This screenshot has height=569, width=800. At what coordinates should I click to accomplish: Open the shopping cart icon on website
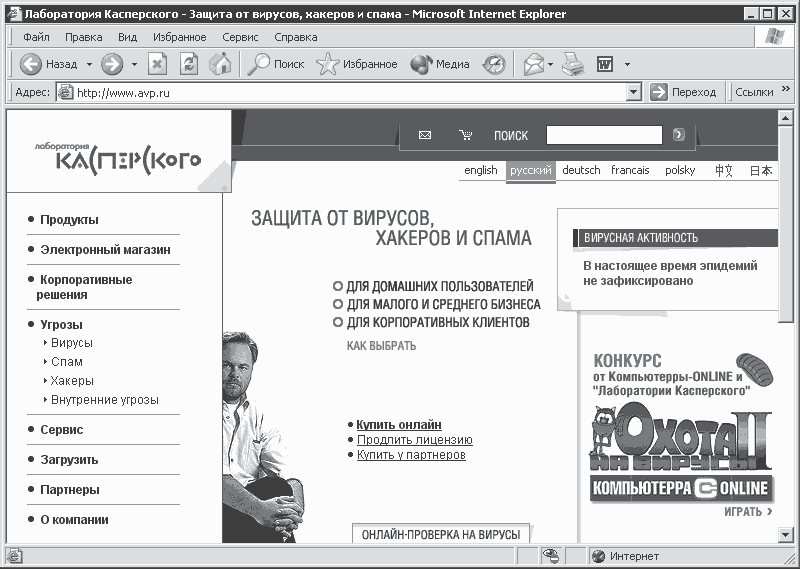point(465,135)
